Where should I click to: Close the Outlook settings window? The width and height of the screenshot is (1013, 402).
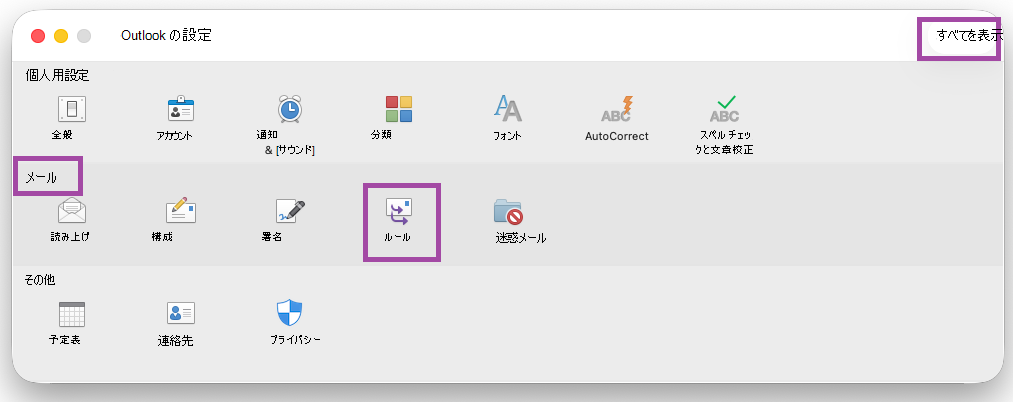[38, 36]
